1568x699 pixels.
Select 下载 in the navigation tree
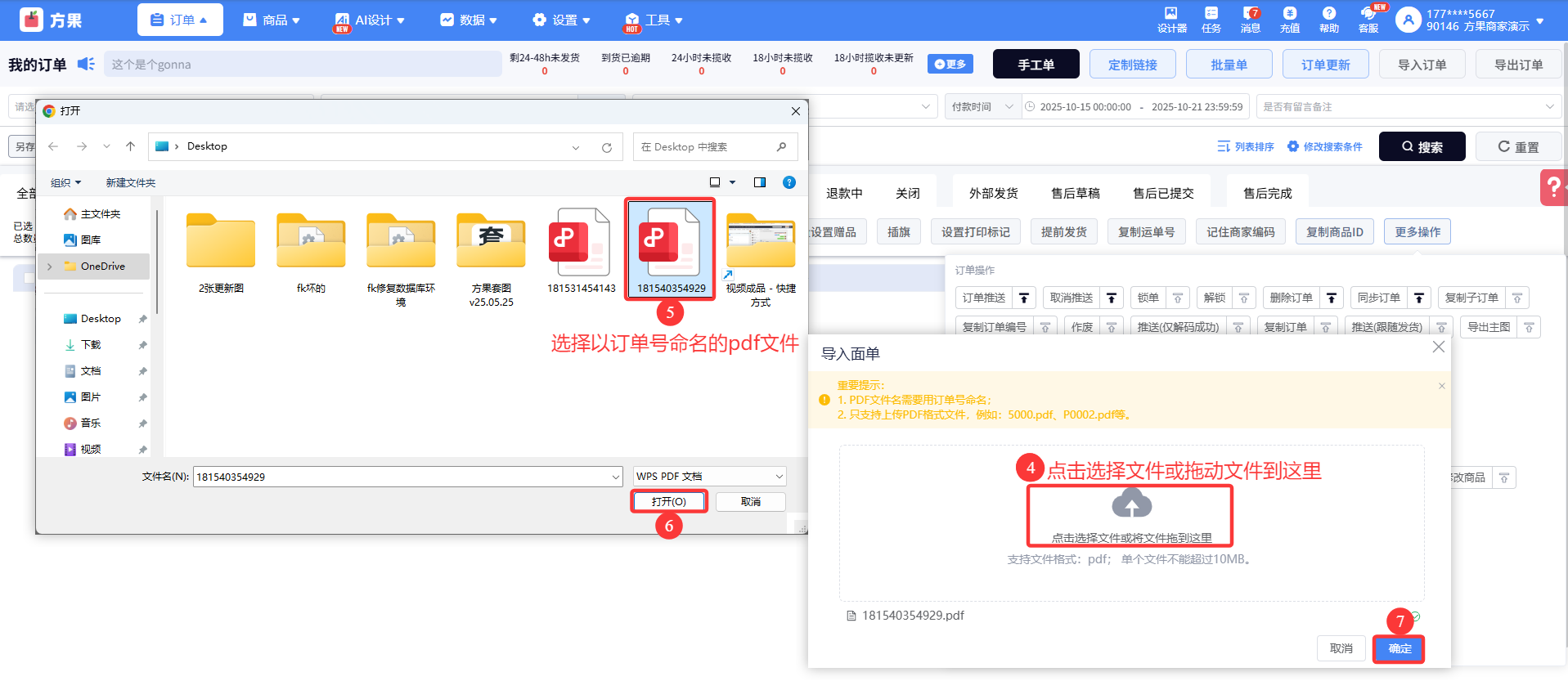91,345
